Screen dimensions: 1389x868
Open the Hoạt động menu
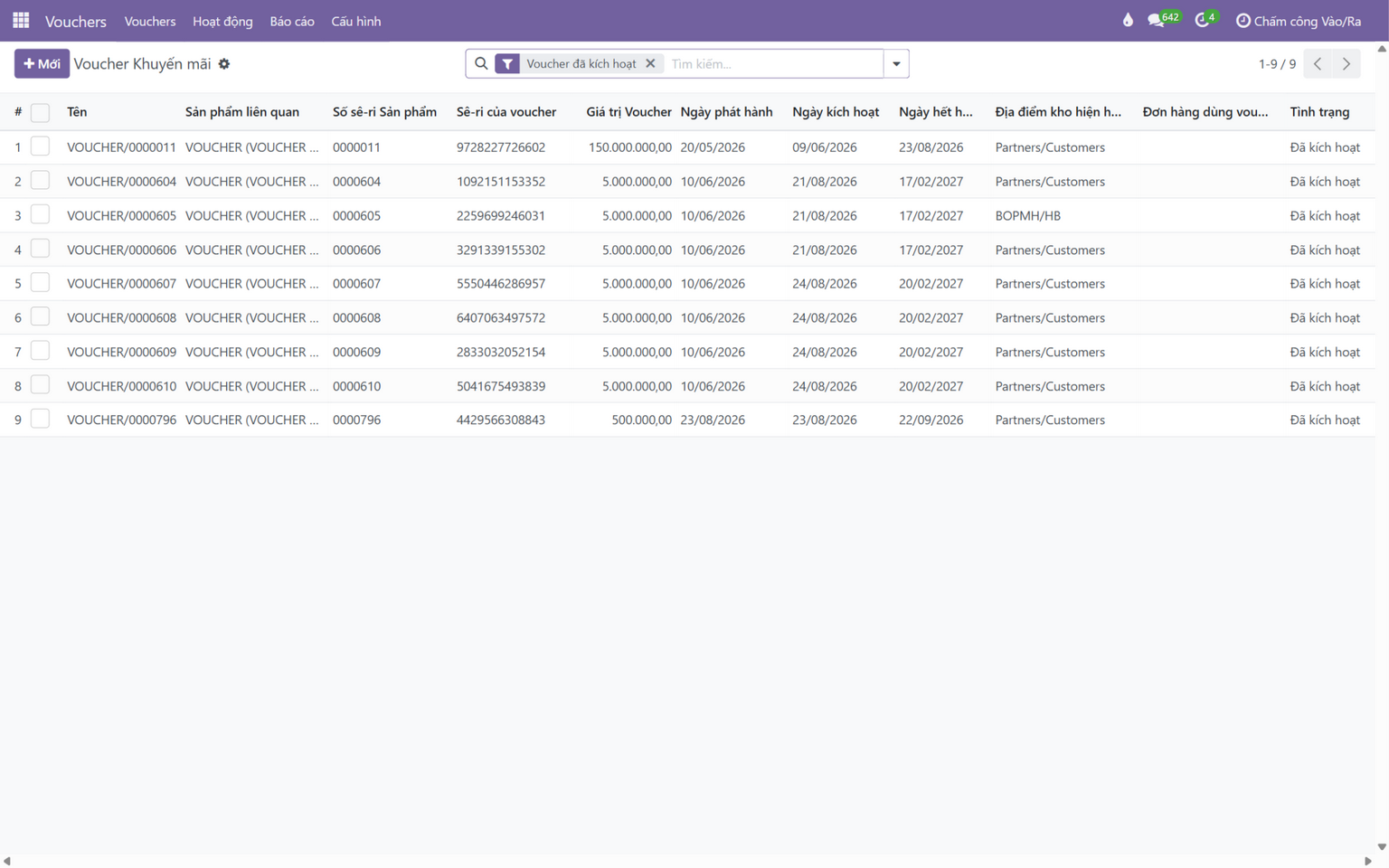[x=222, y=21]
